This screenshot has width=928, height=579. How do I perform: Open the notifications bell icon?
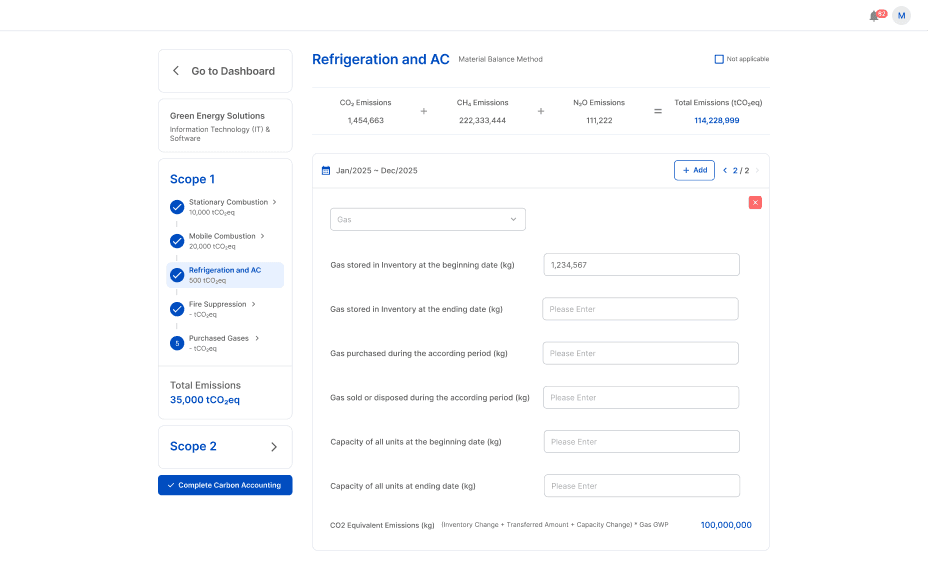[874, 16]
